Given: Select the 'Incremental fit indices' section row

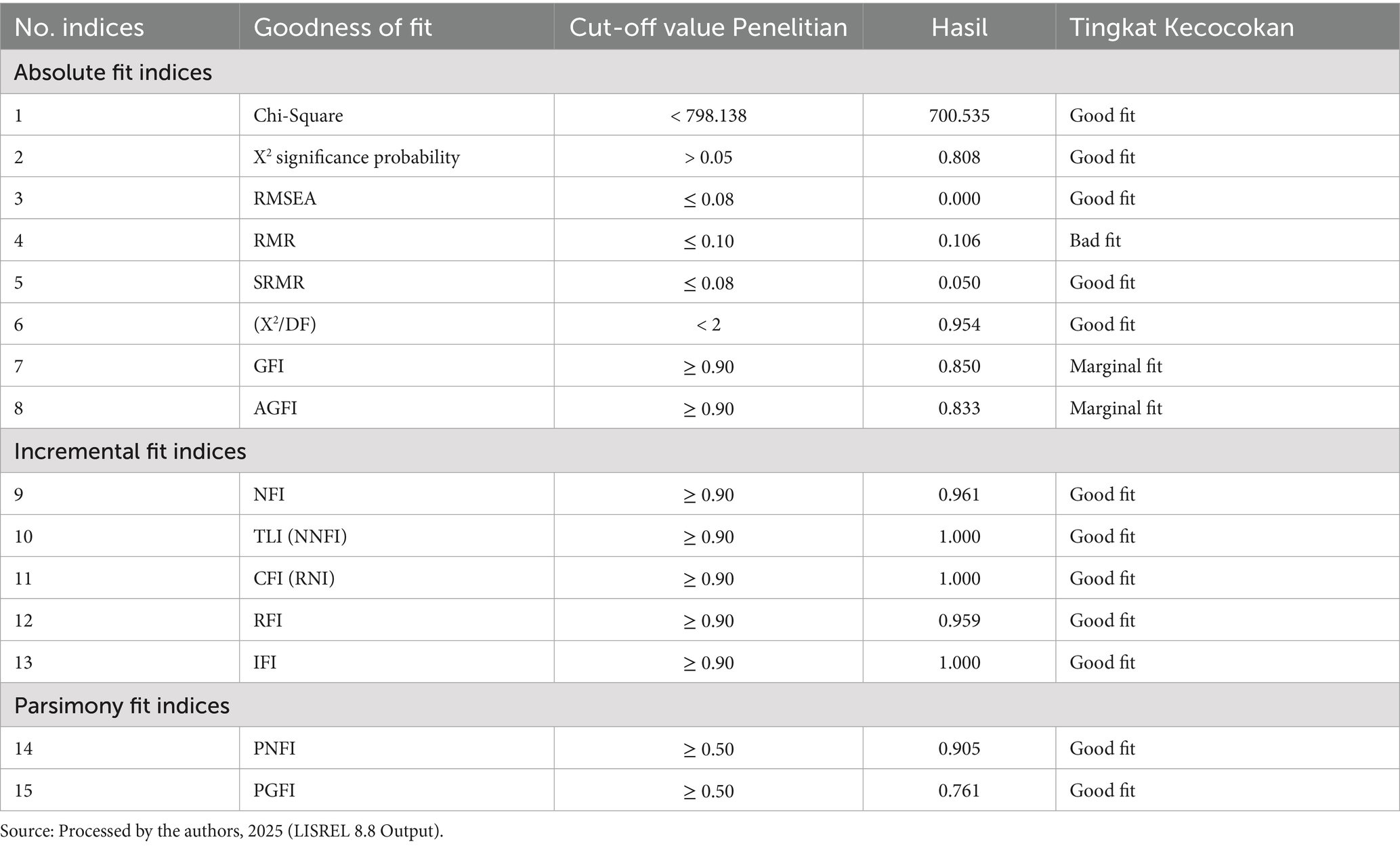Looking at the screenshot, I should (700, 451).
